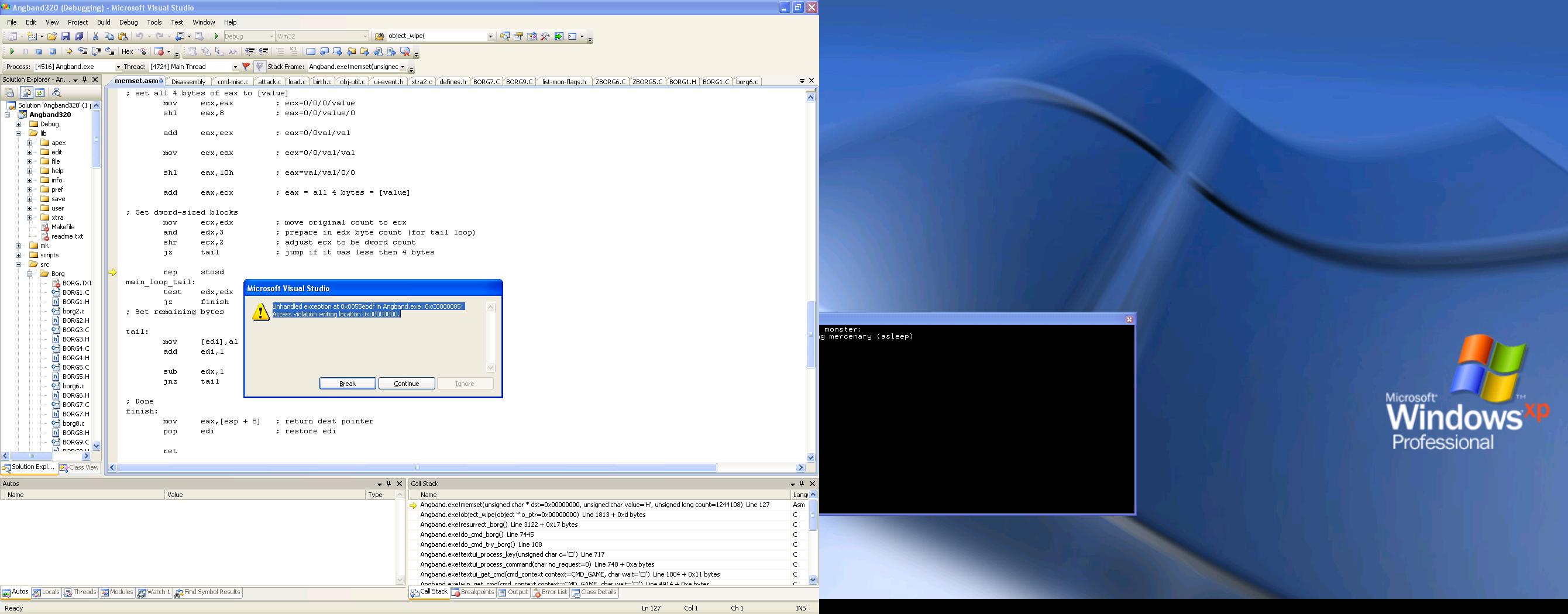Toggle auto-hide pin on Solution Explorer panel
Screen dimensions: 1568x614
pos(85,80)
